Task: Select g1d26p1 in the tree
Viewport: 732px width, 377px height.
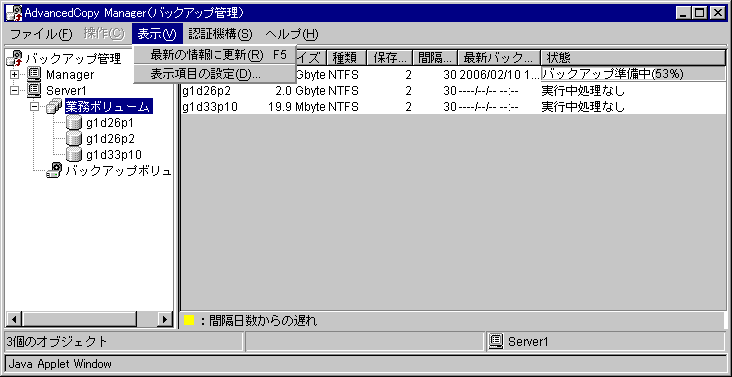Action: [110, 123]
